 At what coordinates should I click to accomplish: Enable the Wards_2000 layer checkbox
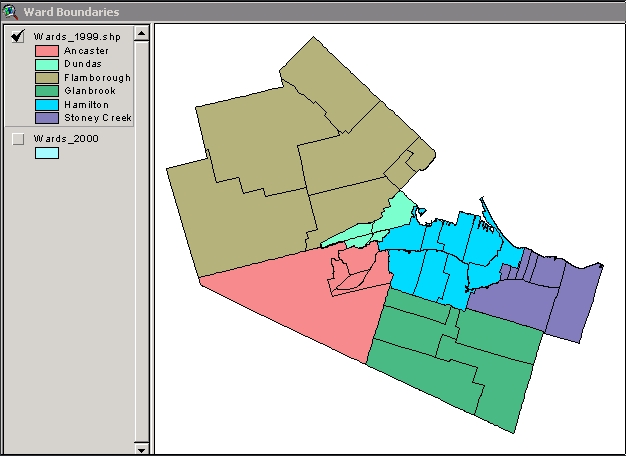[x=18, y=139]
